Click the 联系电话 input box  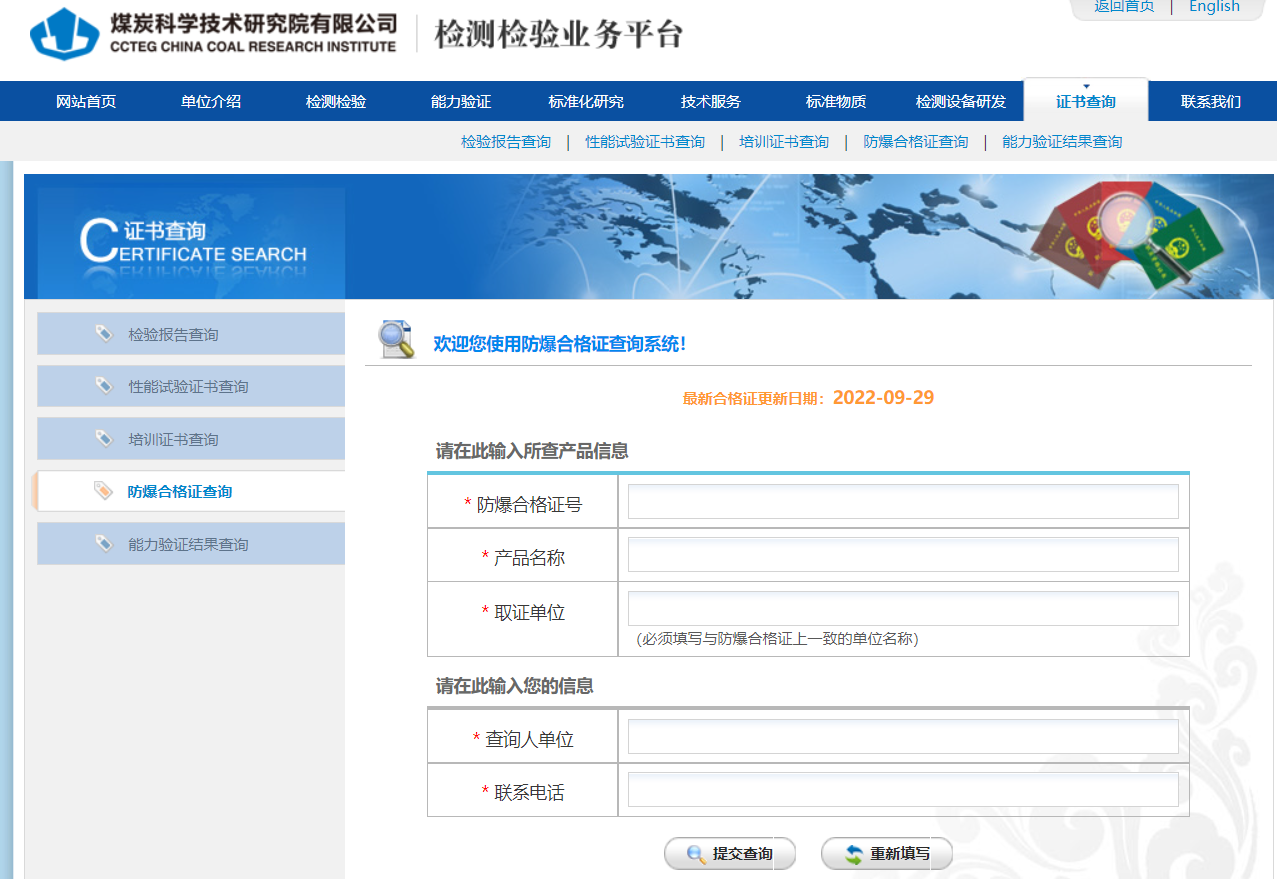pos(903,790)
